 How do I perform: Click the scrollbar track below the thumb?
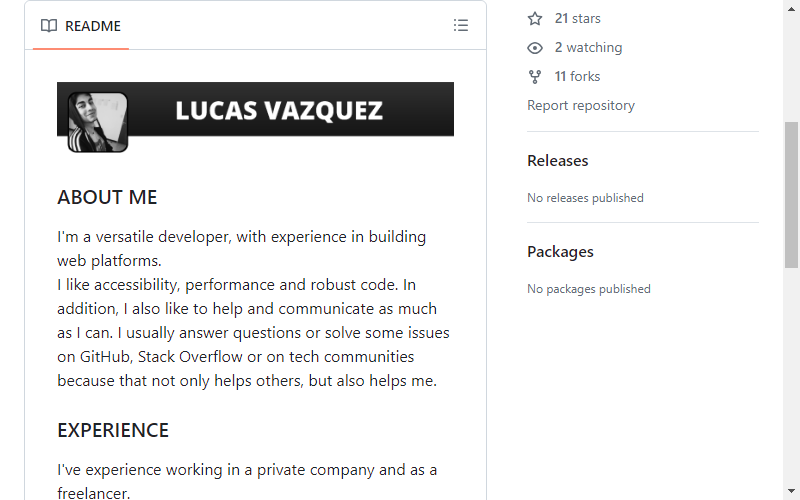tap(791, 375)
